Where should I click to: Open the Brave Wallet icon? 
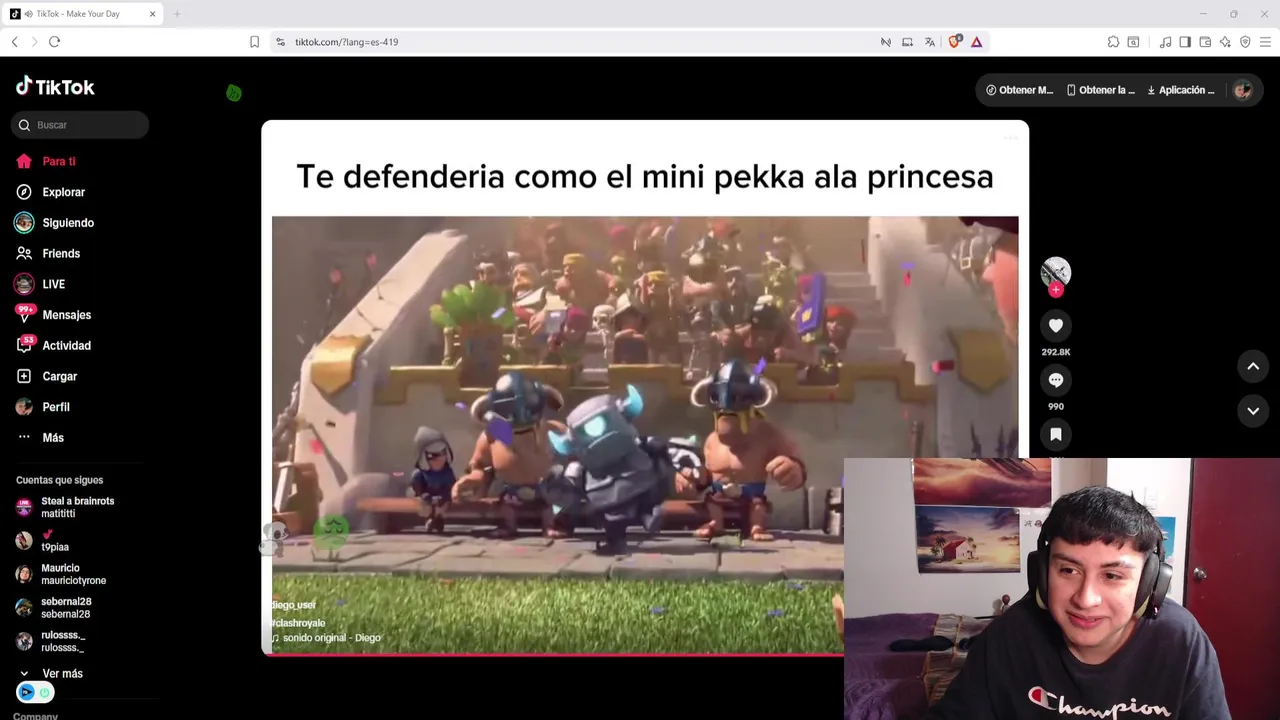coord(1205,42)
